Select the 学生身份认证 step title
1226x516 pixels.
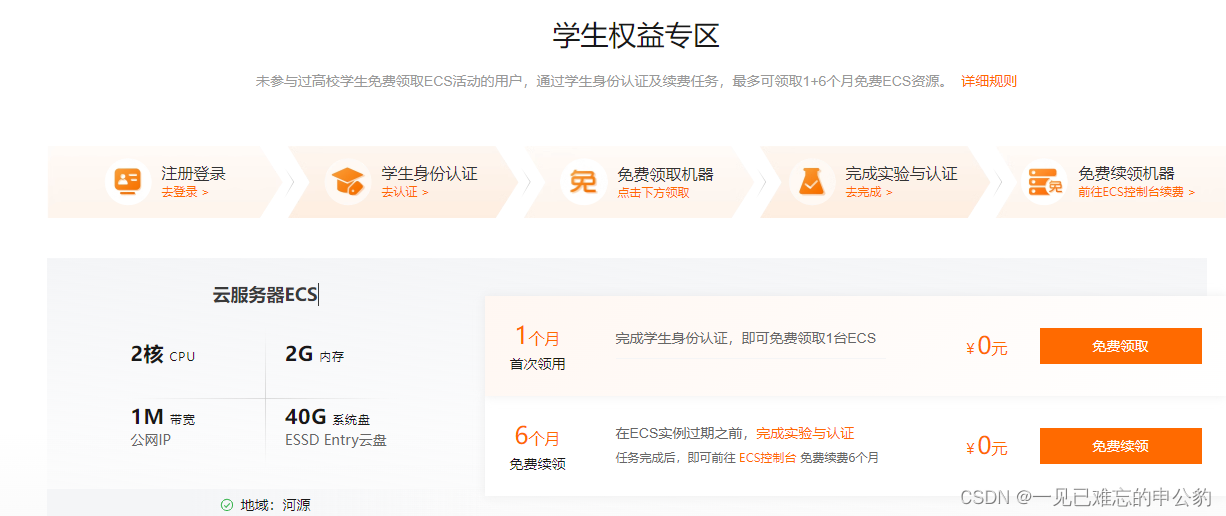[429, 173]
